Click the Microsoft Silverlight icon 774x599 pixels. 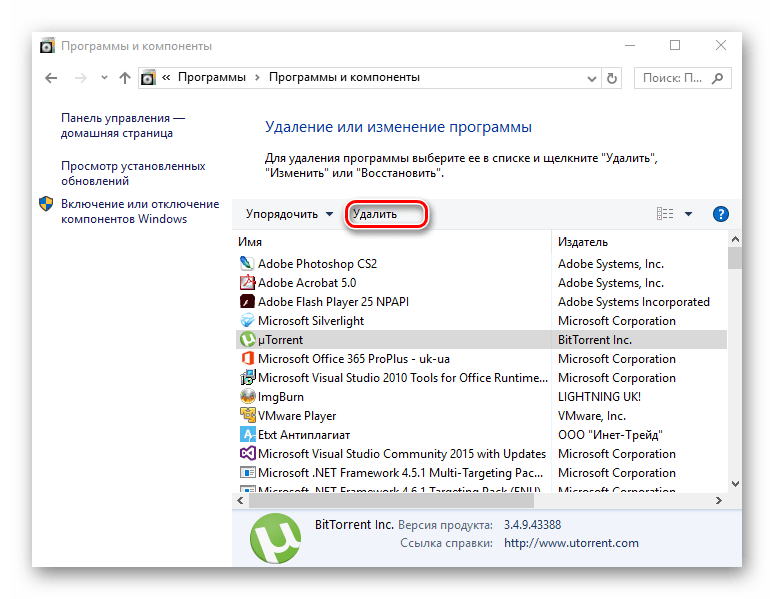[247, 320]
